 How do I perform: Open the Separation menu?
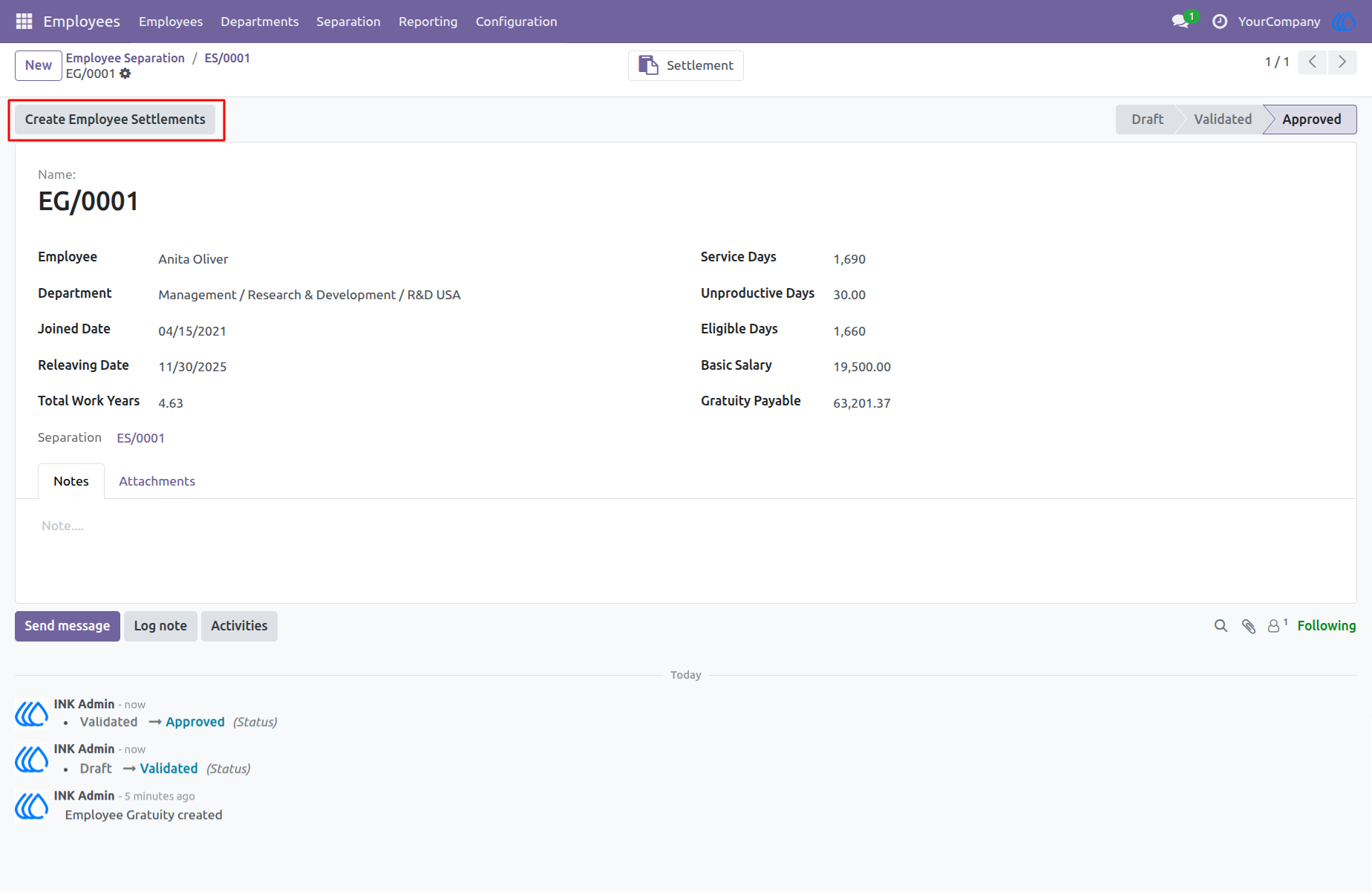pos(348,22)
